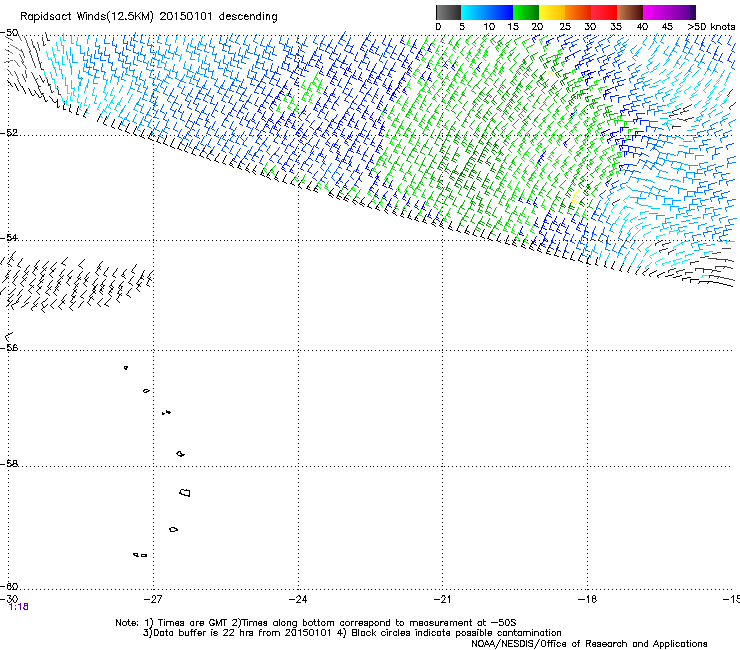The width and height of the screenshot is (740, 650).
Task: Click the southernmost pair of island outlines
Action: 140,555
